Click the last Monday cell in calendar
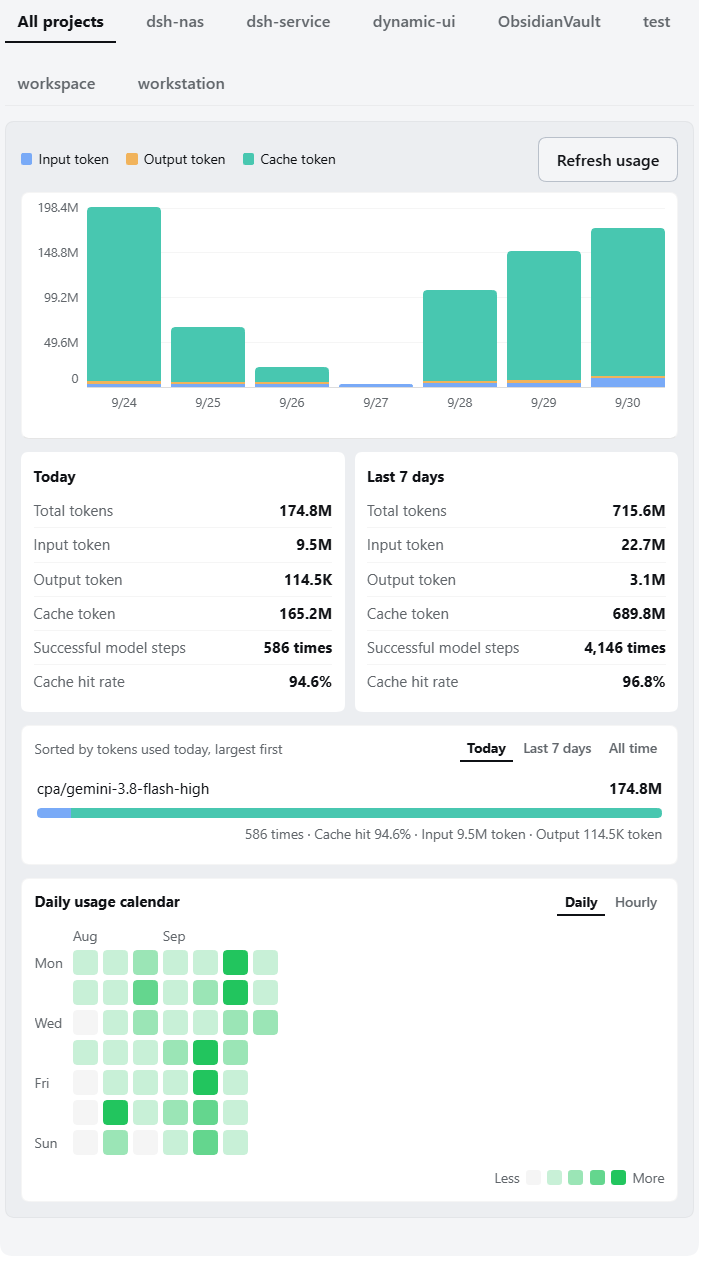This screenshot has width=701, height=1264. point(265,963)
